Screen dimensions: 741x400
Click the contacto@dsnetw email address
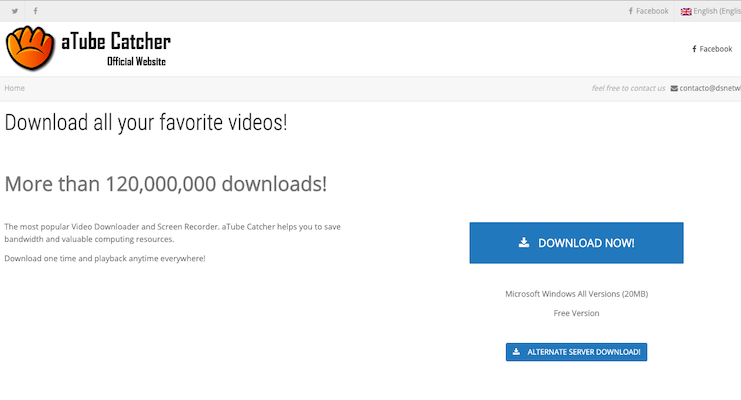tap(710, 88)
